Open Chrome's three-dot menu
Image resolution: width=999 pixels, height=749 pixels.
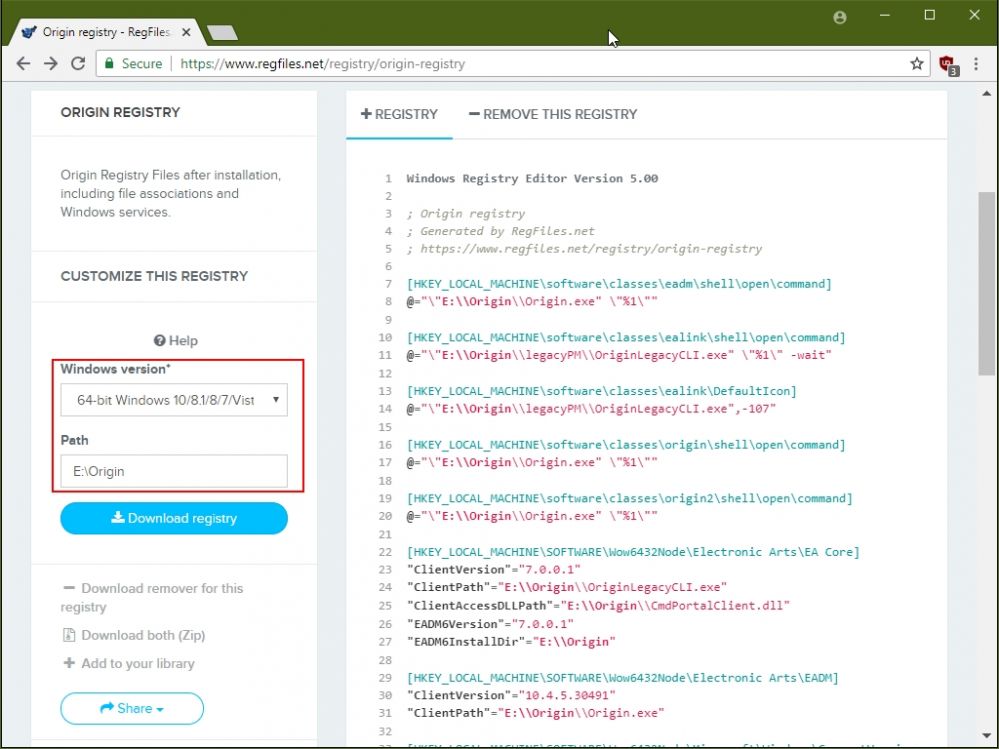(977, 63)
